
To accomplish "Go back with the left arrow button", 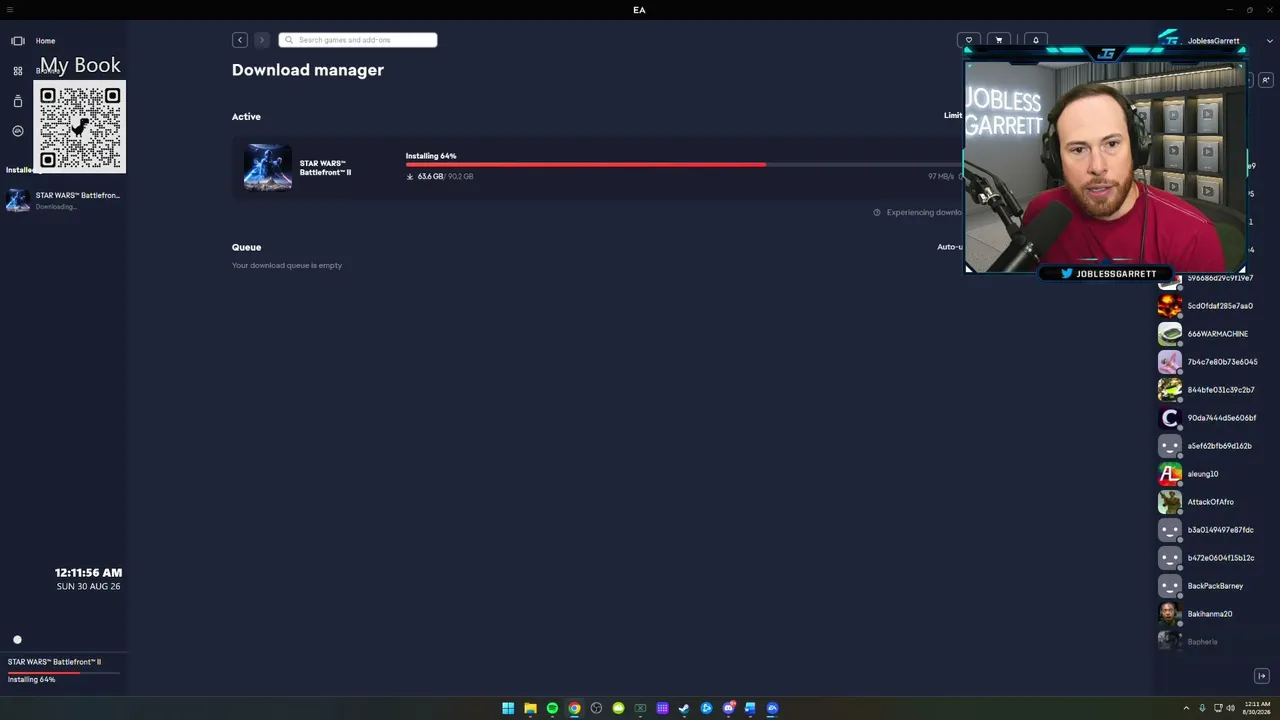I will (240, 40).
